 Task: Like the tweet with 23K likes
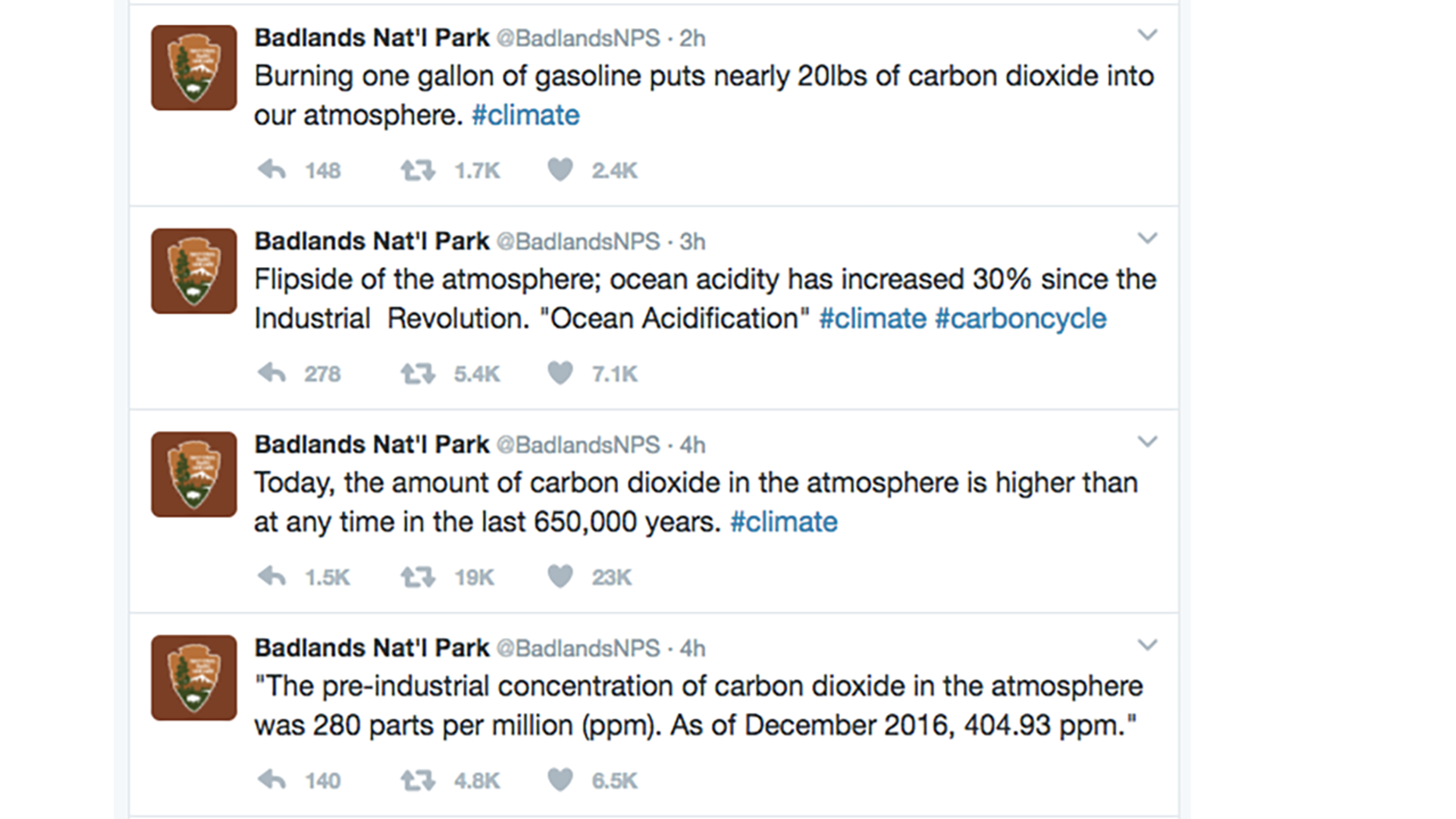pos(560,576)
